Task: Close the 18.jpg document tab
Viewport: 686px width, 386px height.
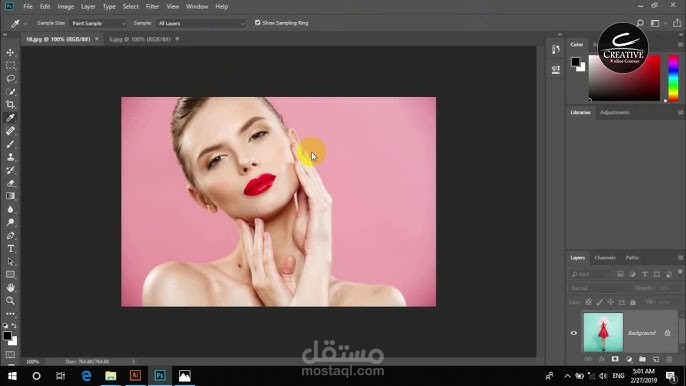Action: [x=97, y=39]
